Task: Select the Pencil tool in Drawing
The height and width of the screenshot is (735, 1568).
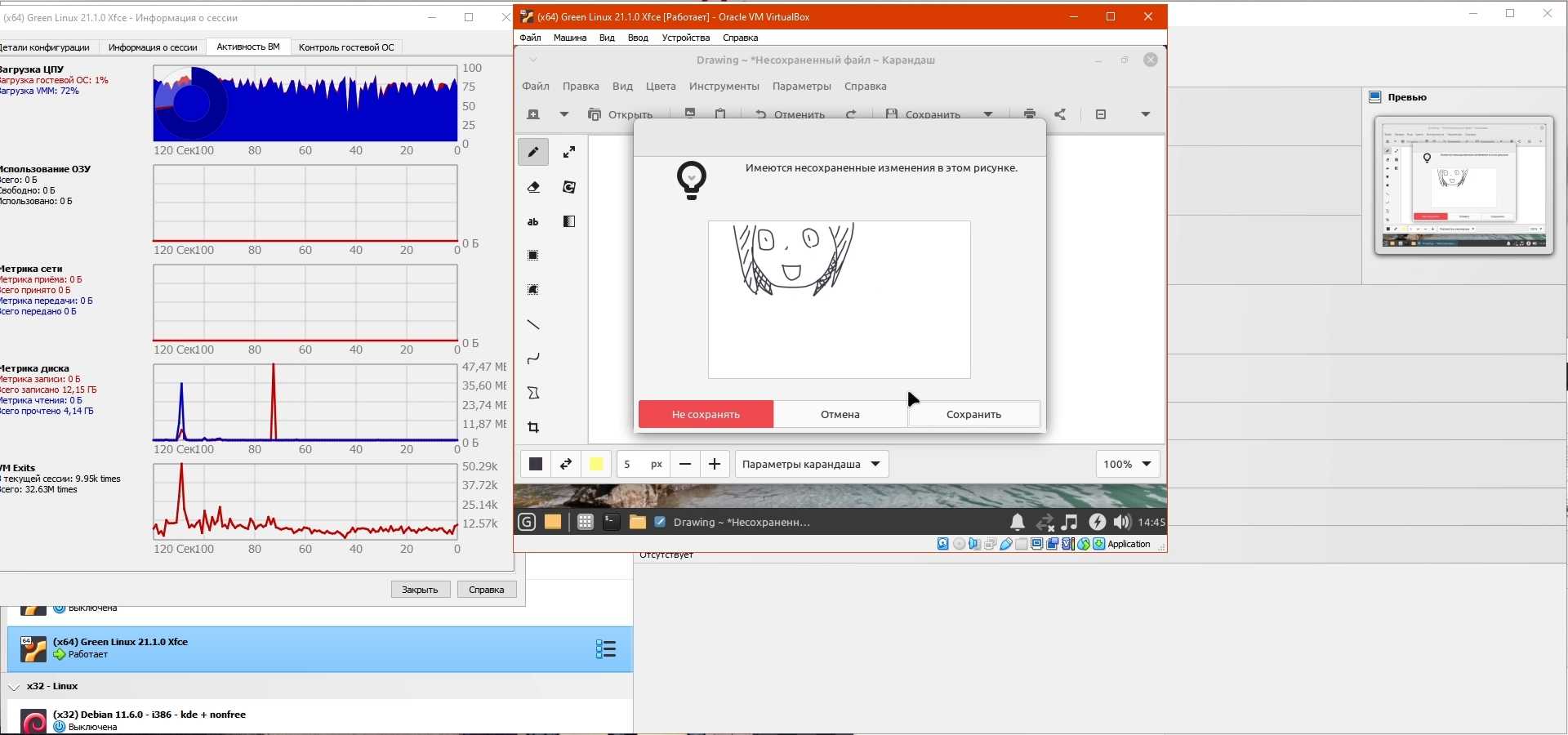Action: [x=533, y=152]
